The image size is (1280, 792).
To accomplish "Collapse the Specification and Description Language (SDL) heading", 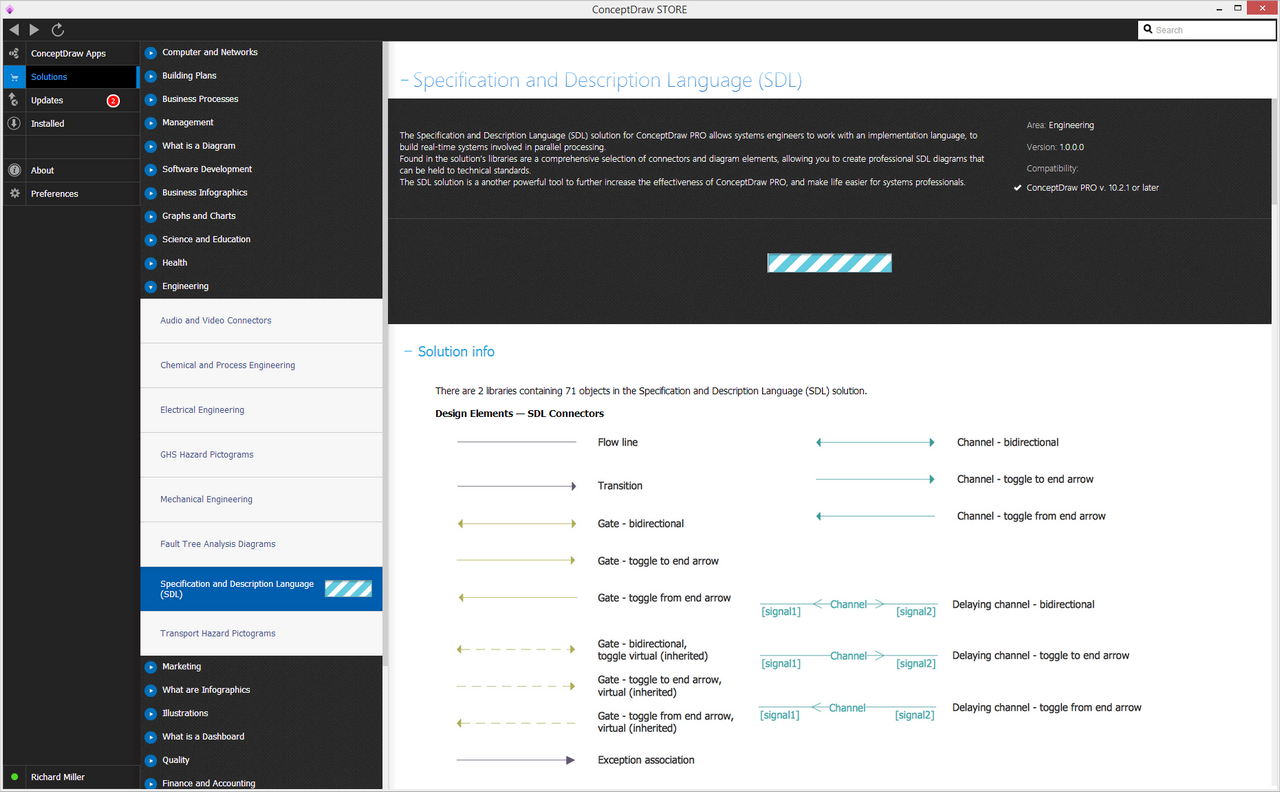I will [x=404, y=81].
